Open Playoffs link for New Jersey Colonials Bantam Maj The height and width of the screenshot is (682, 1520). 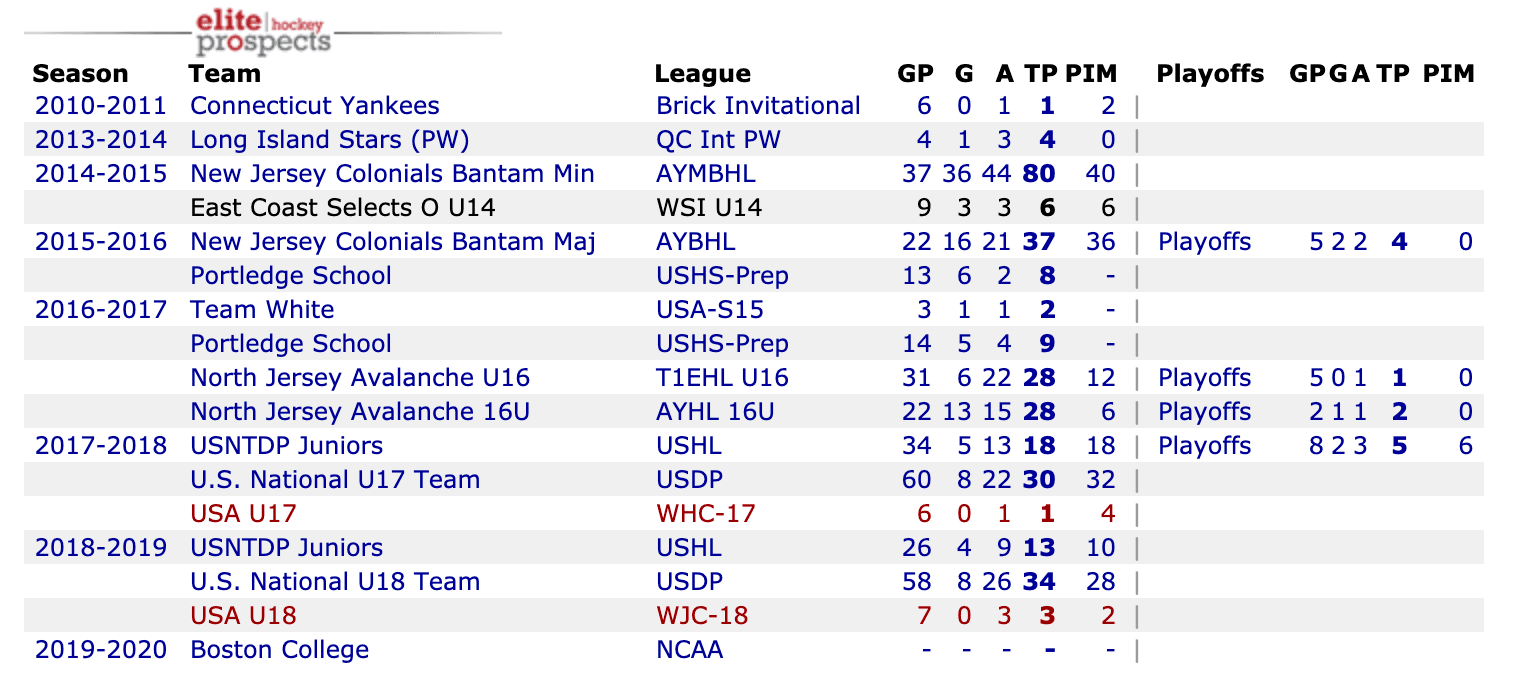click(1204, 242)
